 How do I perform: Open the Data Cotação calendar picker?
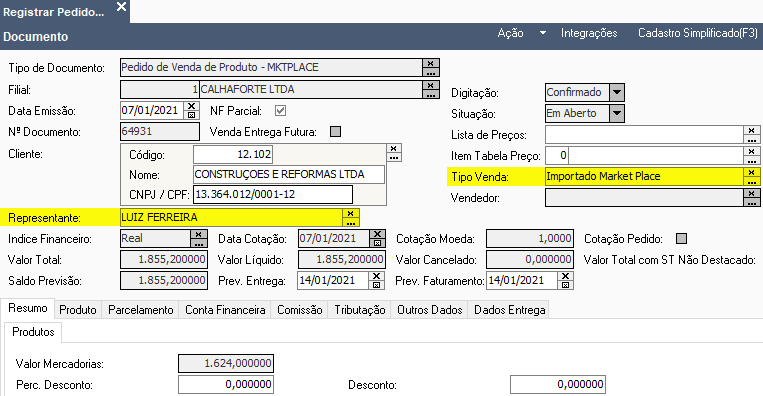tap(377, 243)
